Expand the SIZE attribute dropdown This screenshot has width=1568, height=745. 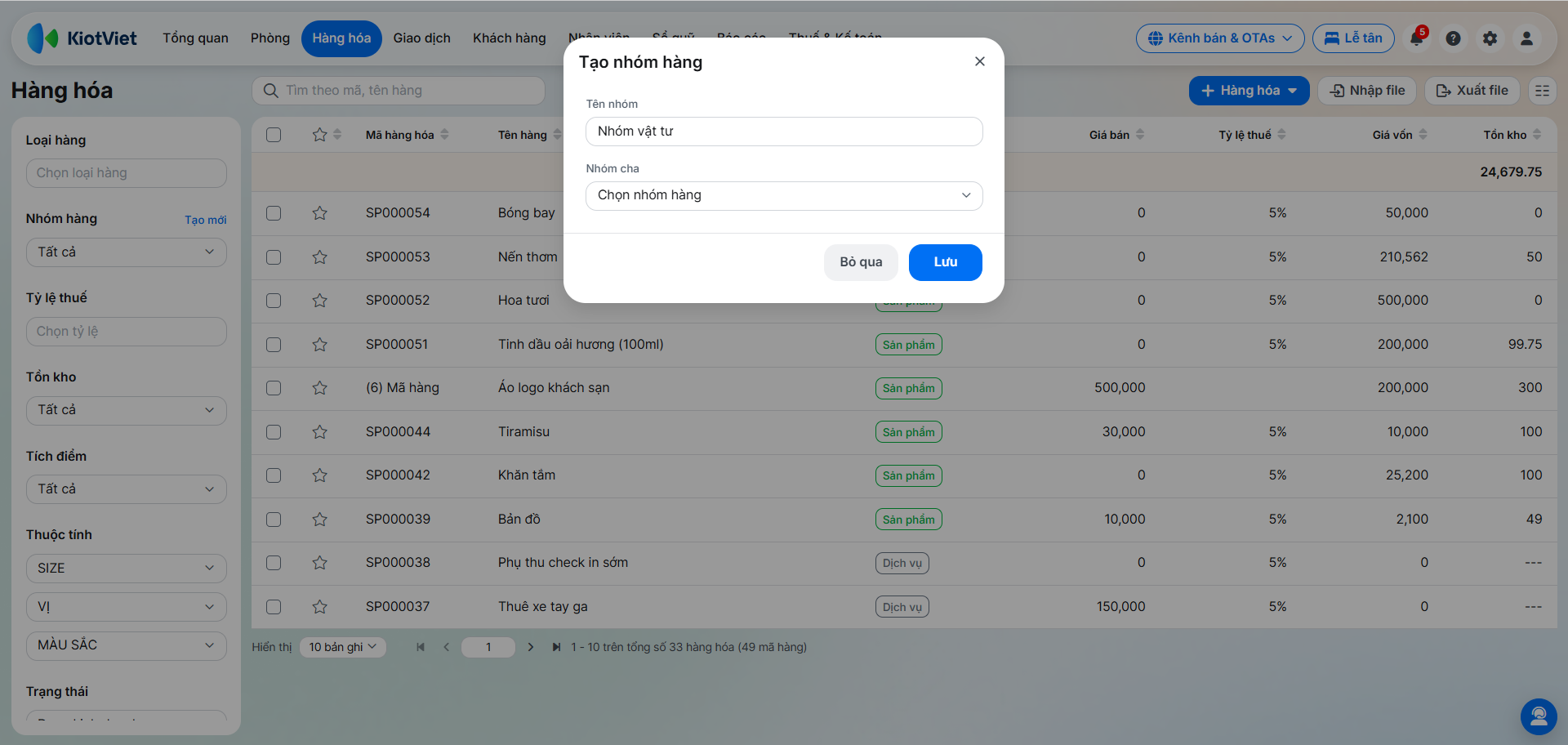point(127,569)
